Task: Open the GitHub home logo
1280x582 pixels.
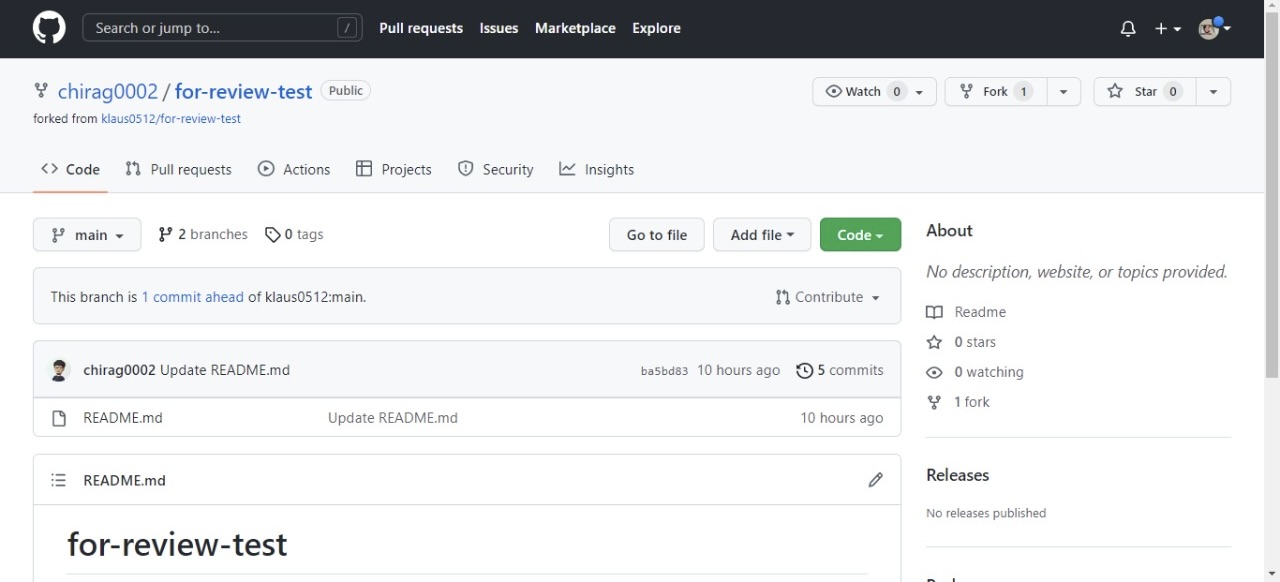Action: (49, 28)
